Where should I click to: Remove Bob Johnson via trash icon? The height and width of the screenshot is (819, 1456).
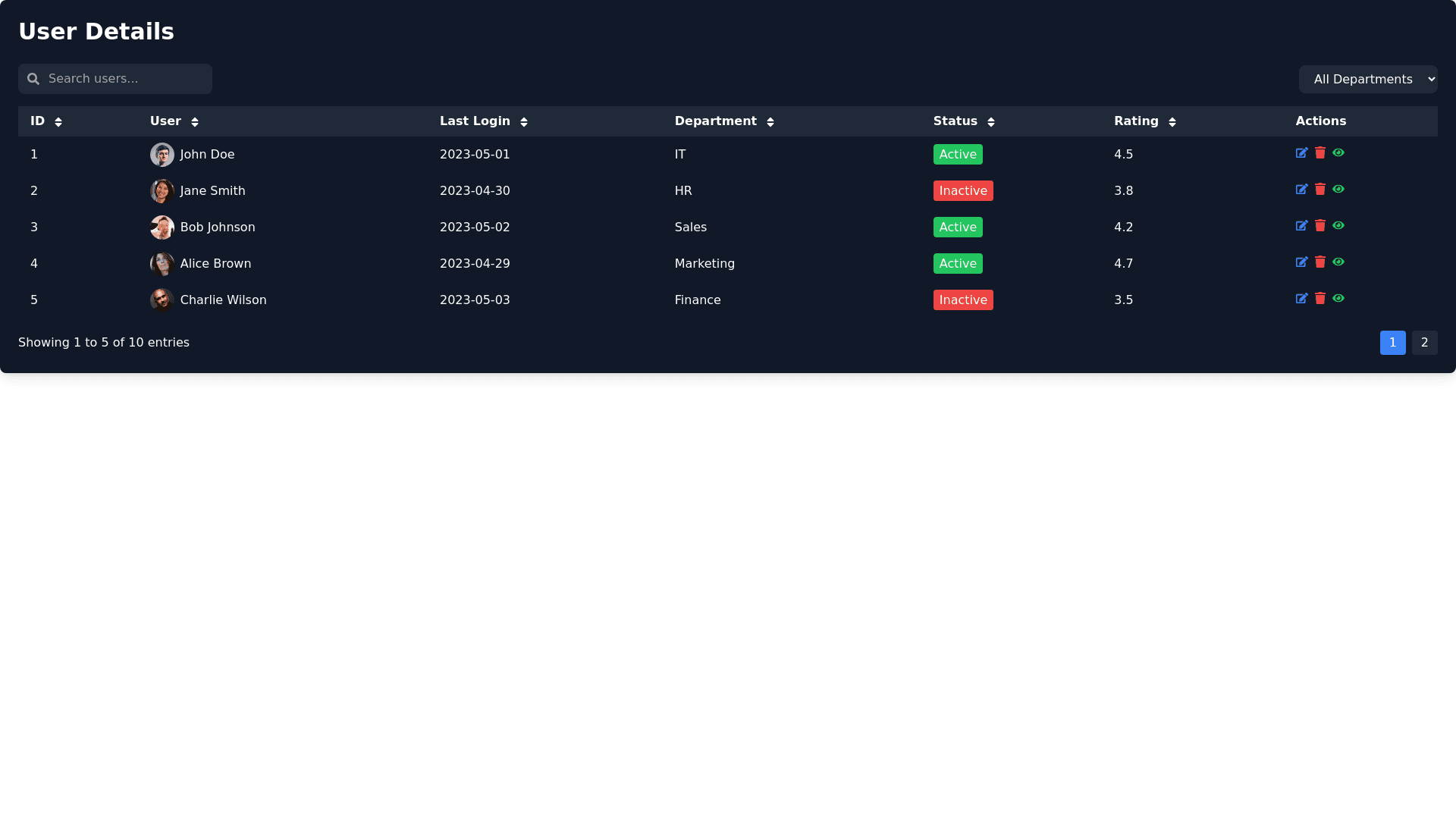click(1320, 226)
